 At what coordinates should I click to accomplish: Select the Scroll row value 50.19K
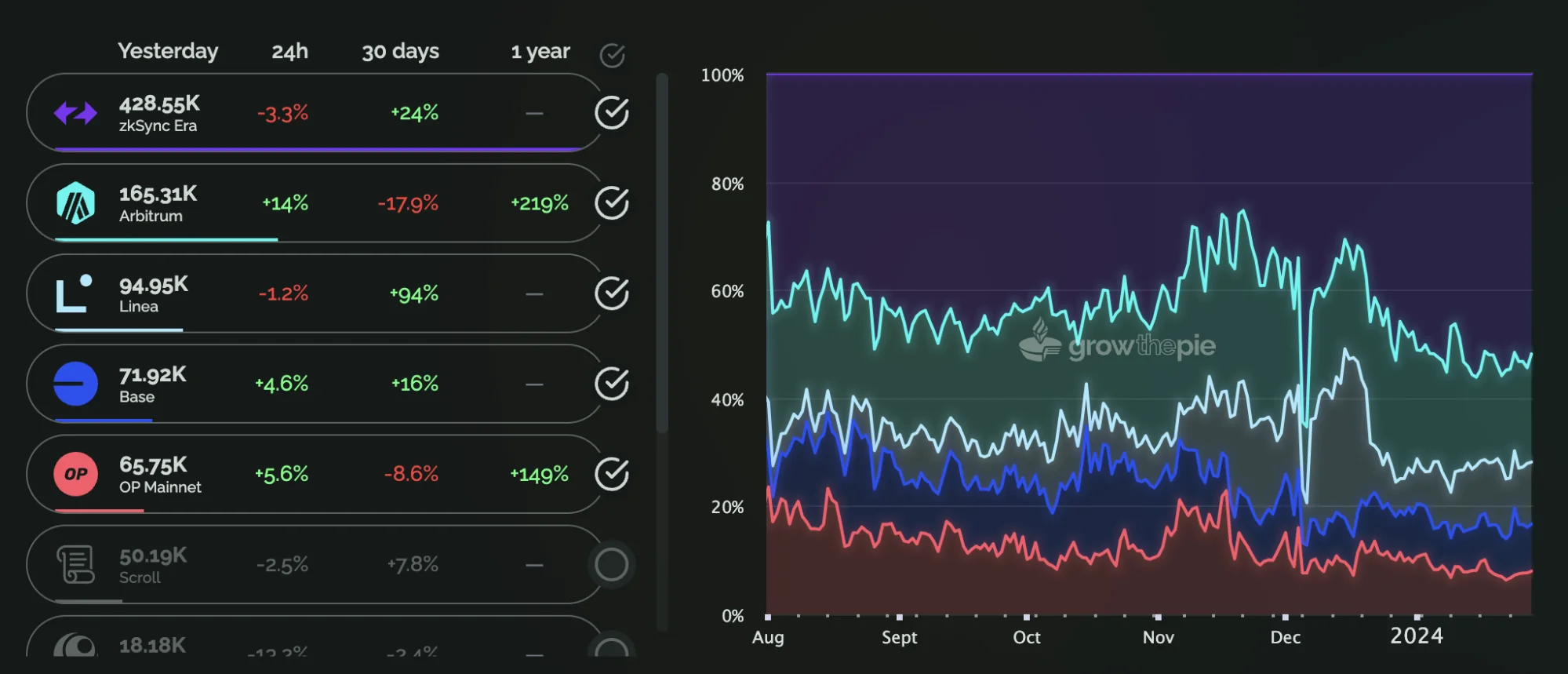pyautogui.click(x=153, y=556)
